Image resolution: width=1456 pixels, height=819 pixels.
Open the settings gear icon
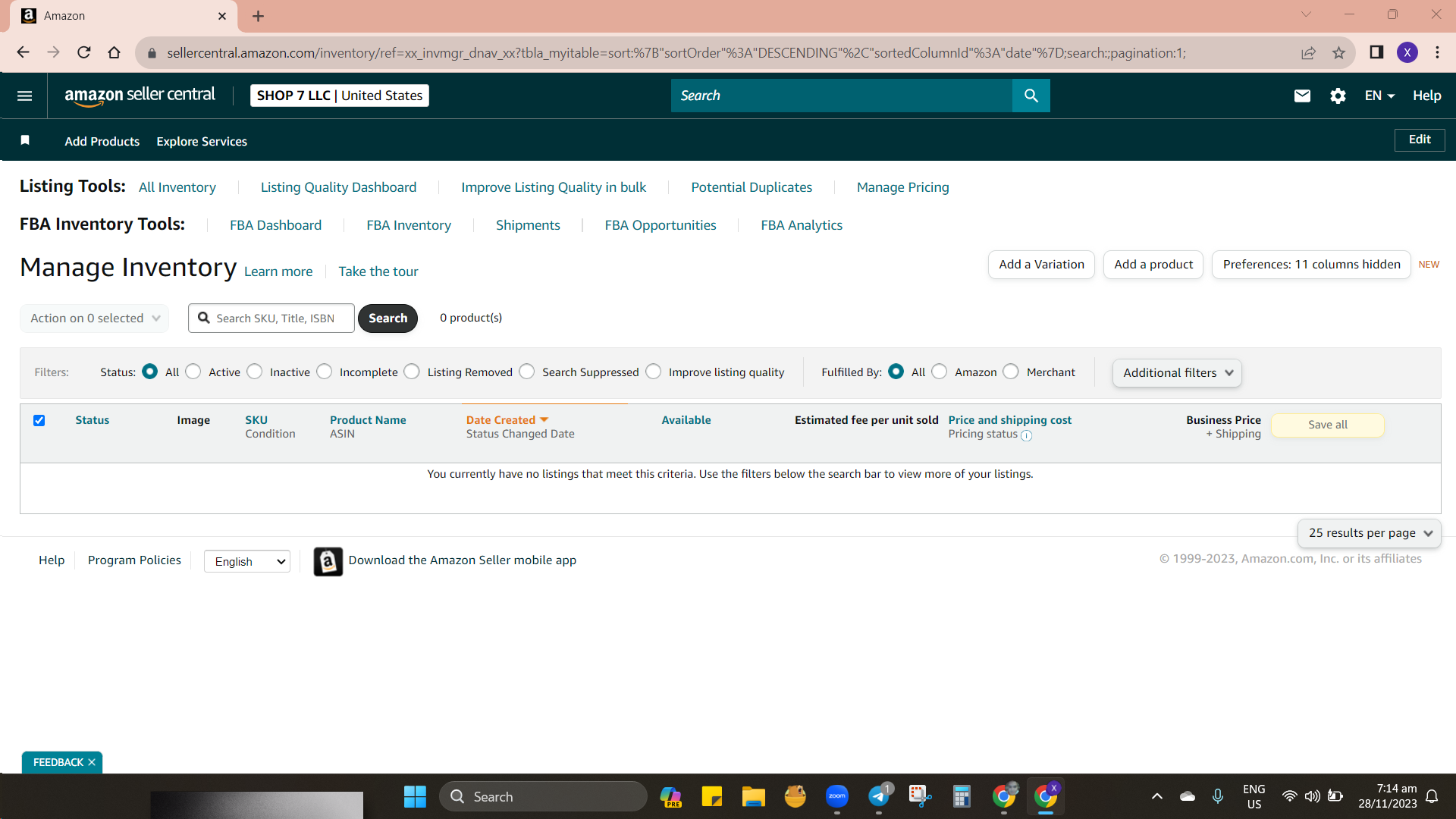point(1338,96)
